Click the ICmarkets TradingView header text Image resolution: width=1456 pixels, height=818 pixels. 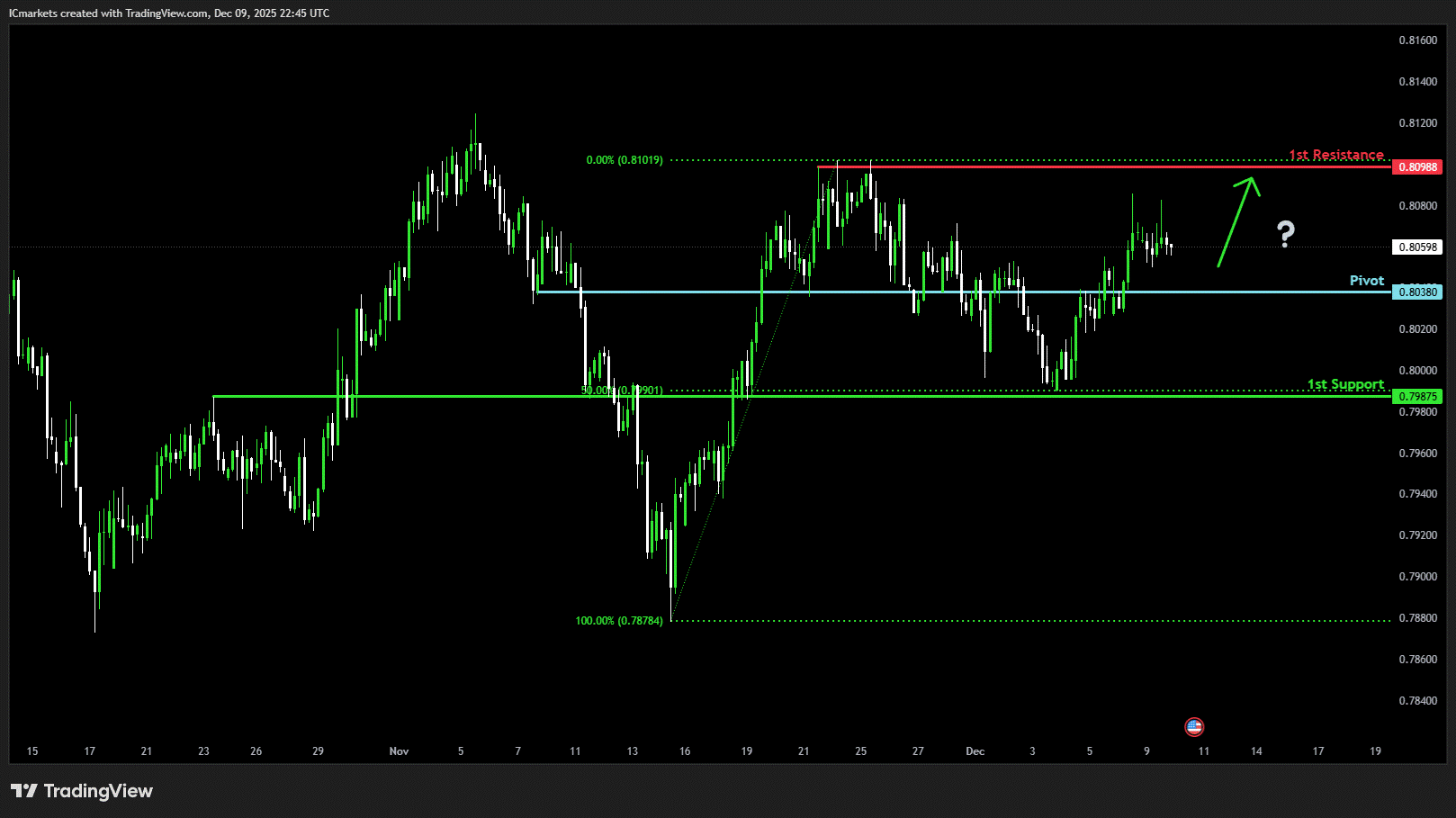(x=169, y=13)
